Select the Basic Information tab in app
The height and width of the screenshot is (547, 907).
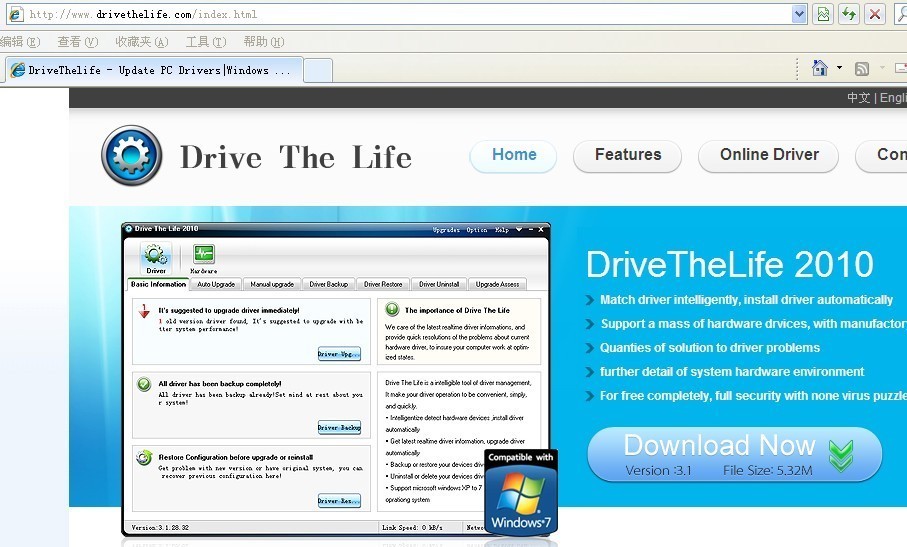(x=158, y=284)
